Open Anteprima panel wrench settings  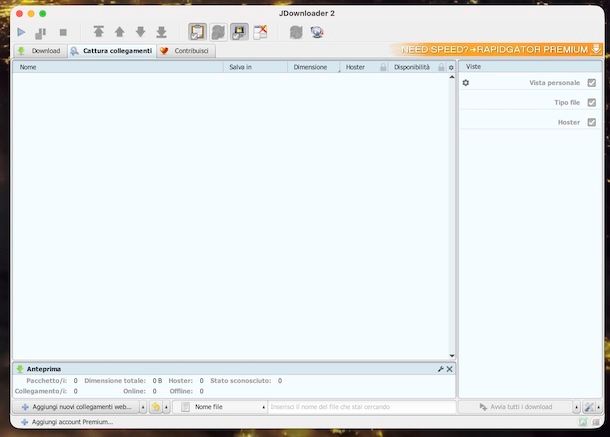pyautogui.click(x=441, y=369)
